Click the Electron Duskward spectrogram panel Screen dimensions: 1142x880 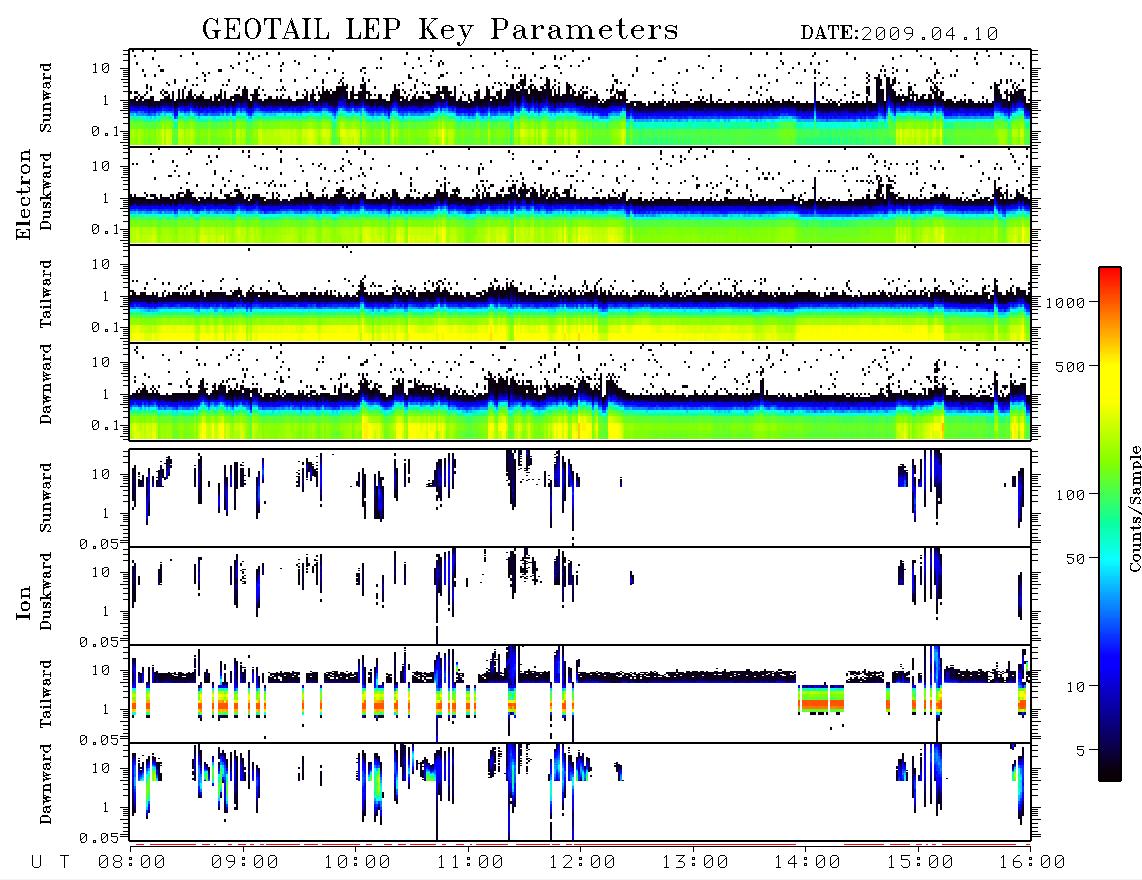[580, 195]
